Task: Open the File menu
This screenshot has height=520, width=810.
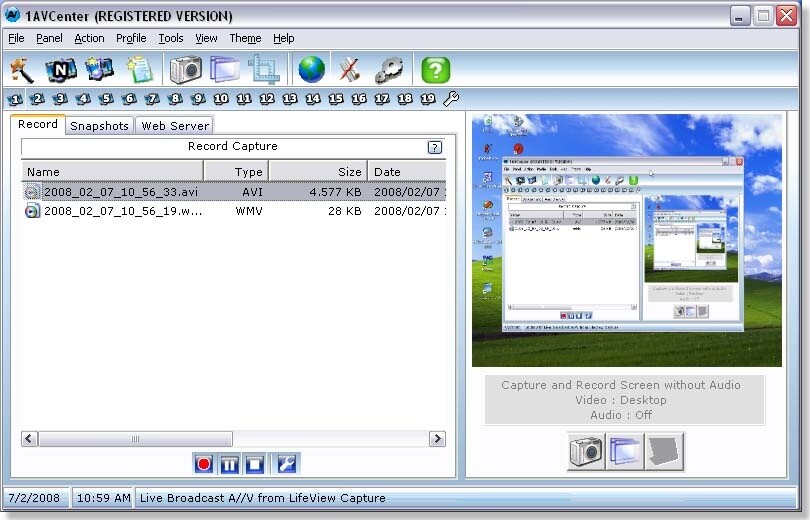Action: [16, 38]
